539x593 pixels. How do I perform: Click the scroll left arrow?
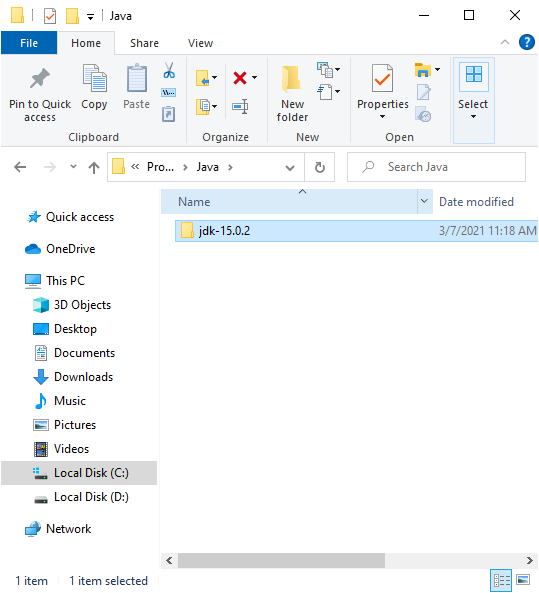pos(169,560)
